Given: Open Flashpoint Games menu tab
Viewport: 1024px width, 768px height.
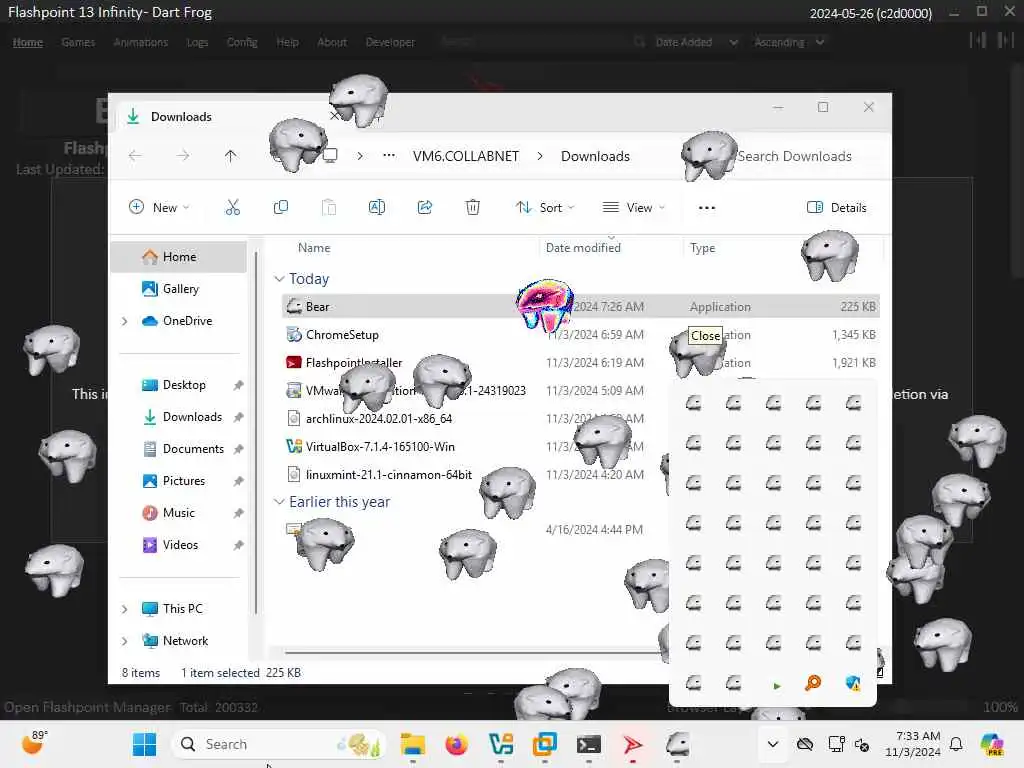Looking at the screenshot, I should pyautogui.click(x=78, y=42).
